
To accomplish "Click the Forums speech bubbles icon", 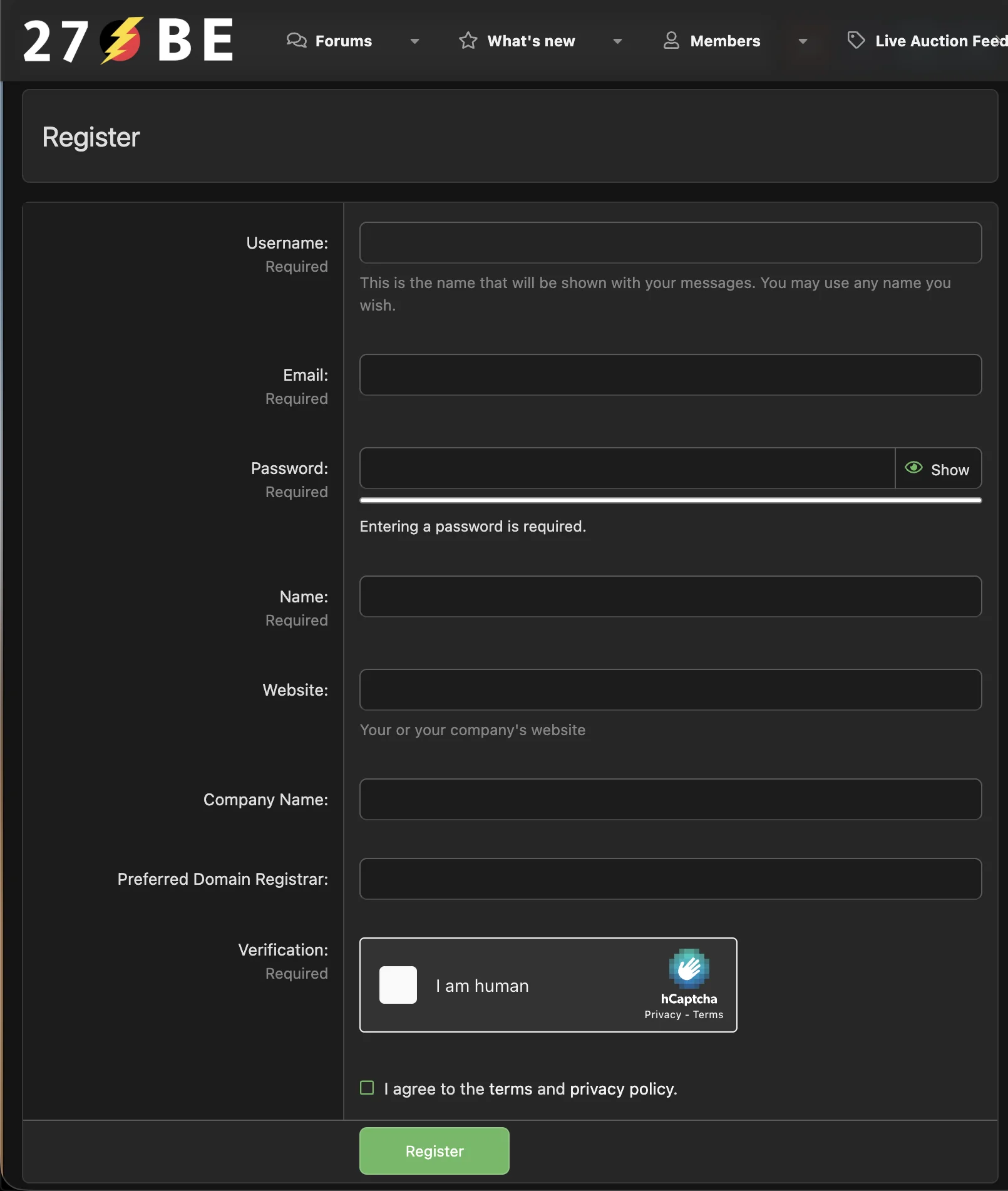I will point(296,41).
